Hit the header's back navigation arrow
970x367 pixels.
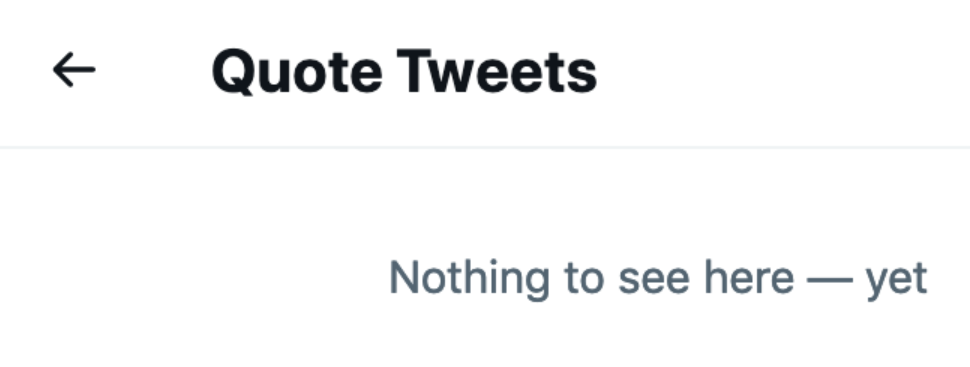pyautogui.click(x=74, y=69)
